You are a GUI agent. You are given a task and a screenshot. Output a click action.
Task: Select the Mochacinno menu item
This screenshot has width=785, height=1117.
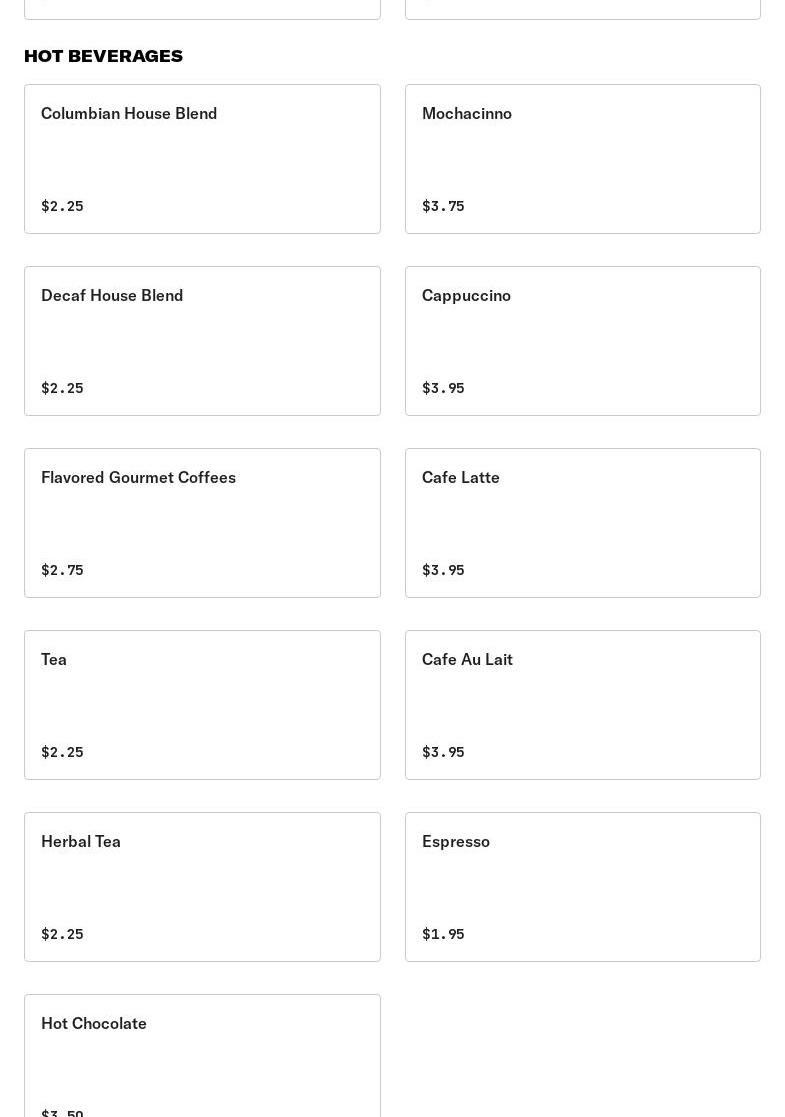(582, 159)
